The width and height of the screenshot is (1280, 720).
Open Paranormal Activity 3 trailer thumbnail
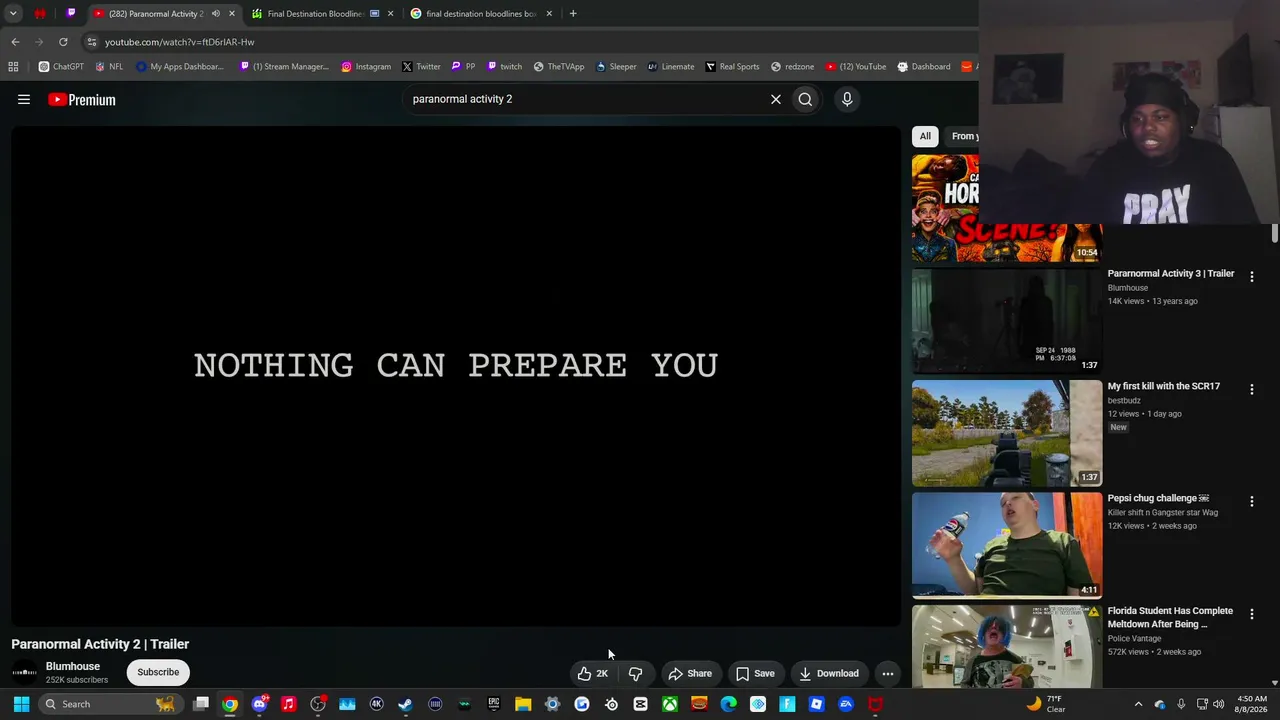point(1007,320)
